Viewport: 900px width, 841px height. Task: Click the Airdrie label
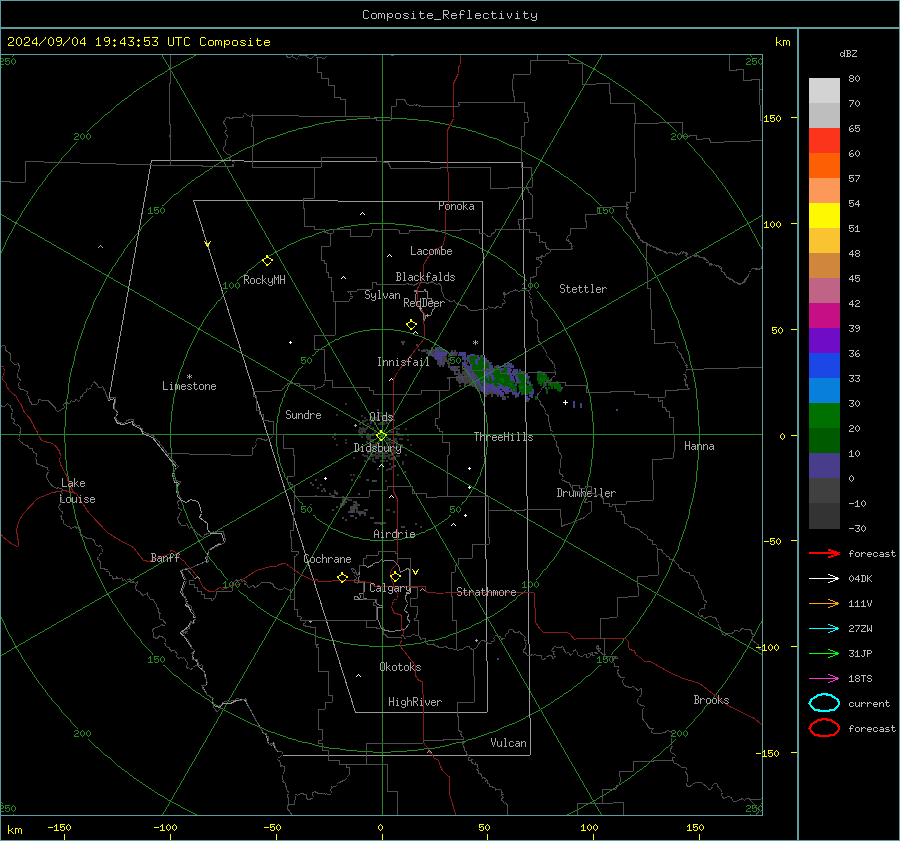coord(394,534)
